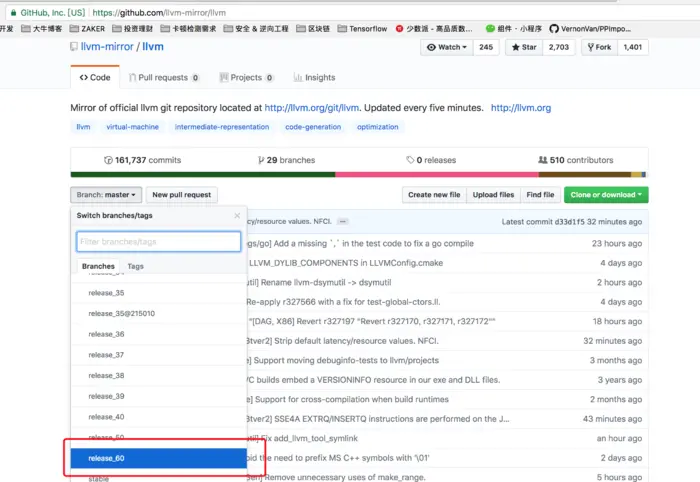Click the secure lock icon in address bar

(13, 12)
